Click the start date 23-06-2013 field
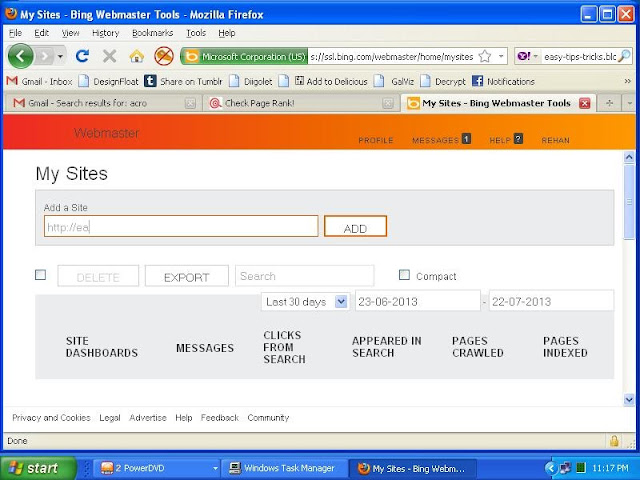This screenshot has width=640, height=480. 418,302
